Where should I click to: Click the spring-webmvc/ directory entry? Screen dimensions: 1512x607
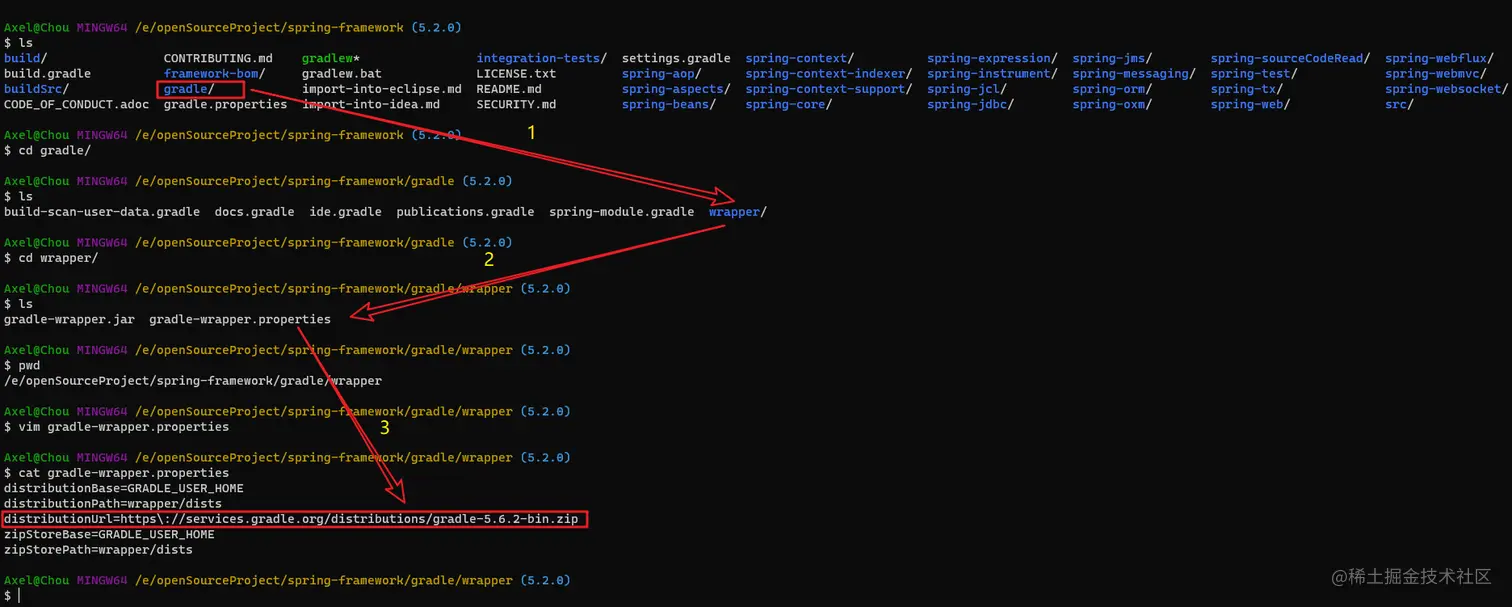tap(1436, 74)
